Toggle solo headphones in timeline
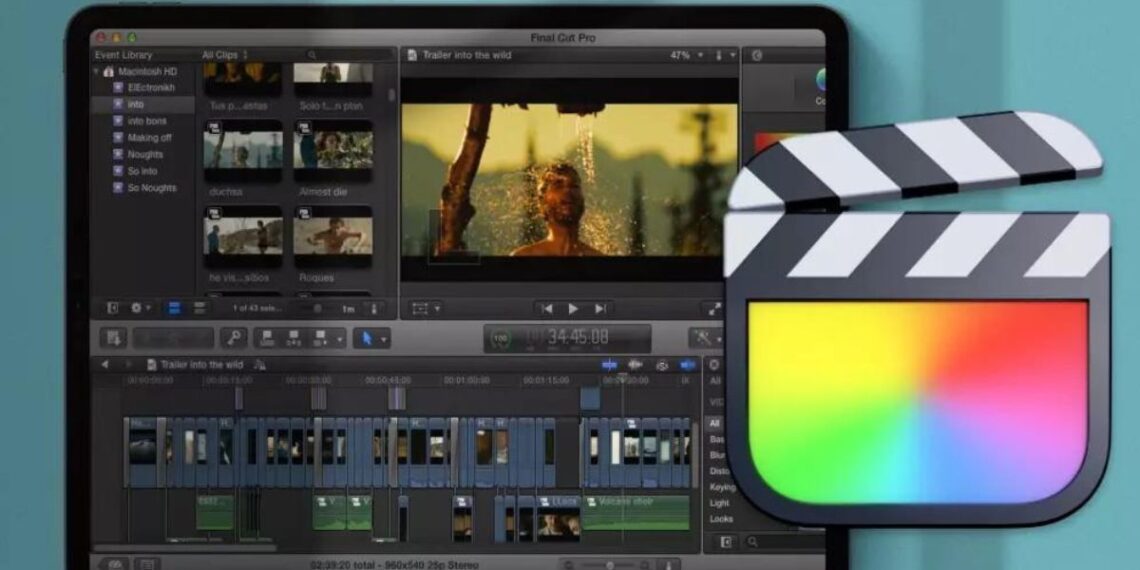Image resolution: width=1140 pixels, height=570 pixels. pyautogui.click(x=662, y=365)
